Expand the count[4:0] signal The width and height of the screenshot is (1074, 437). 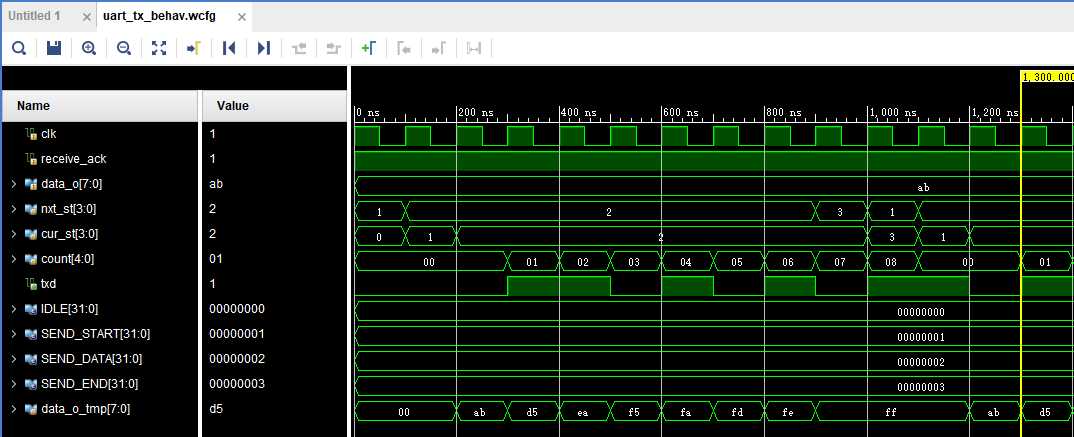coord(14,259)
